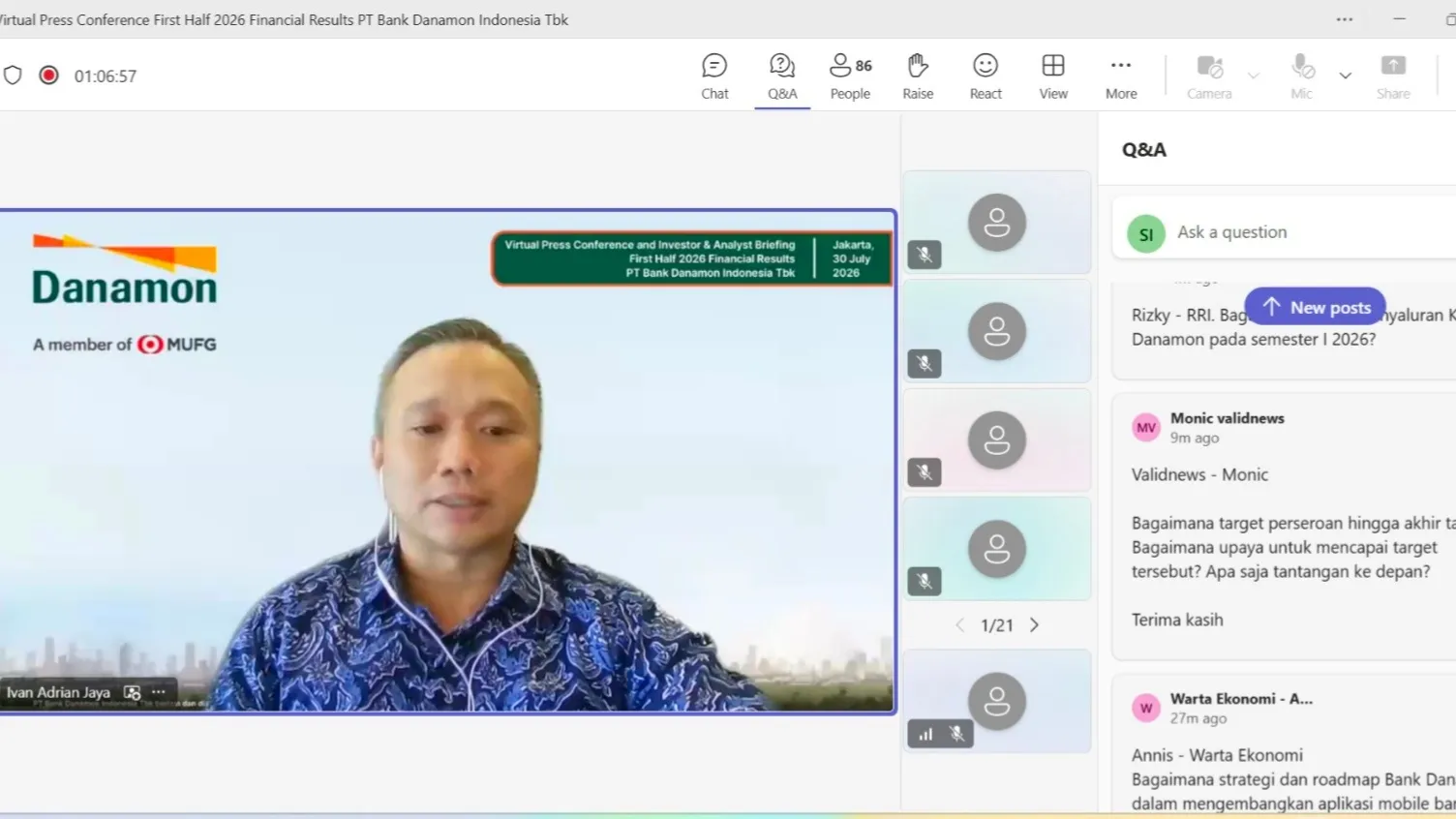Open the People list showing 86

pos(850,76)
